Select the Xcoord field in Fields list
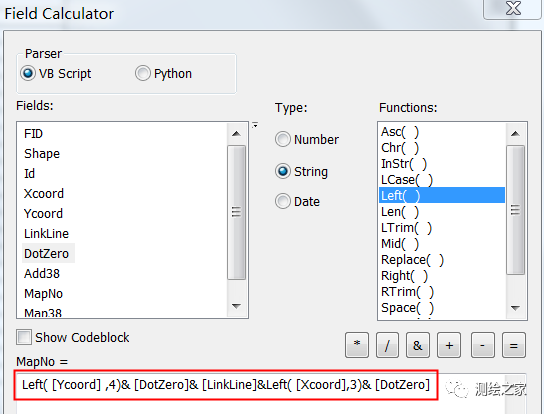Image resolution: width=544 pixels, height=414 pixels. coord(44,194)
